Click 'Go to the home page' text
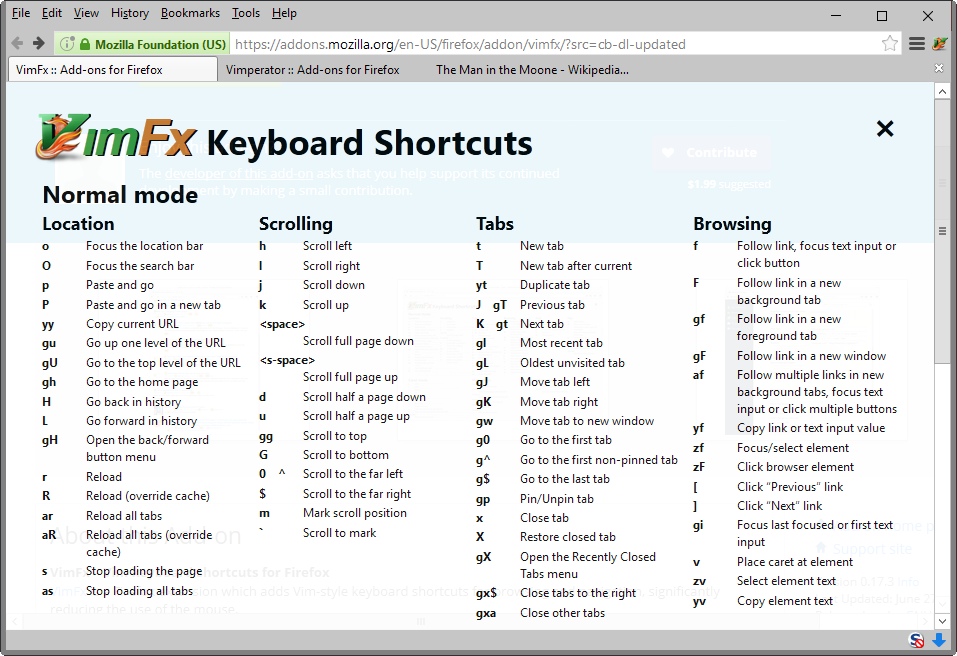The height and width of the screenshot is (656, 957). [x=142, y=382]
